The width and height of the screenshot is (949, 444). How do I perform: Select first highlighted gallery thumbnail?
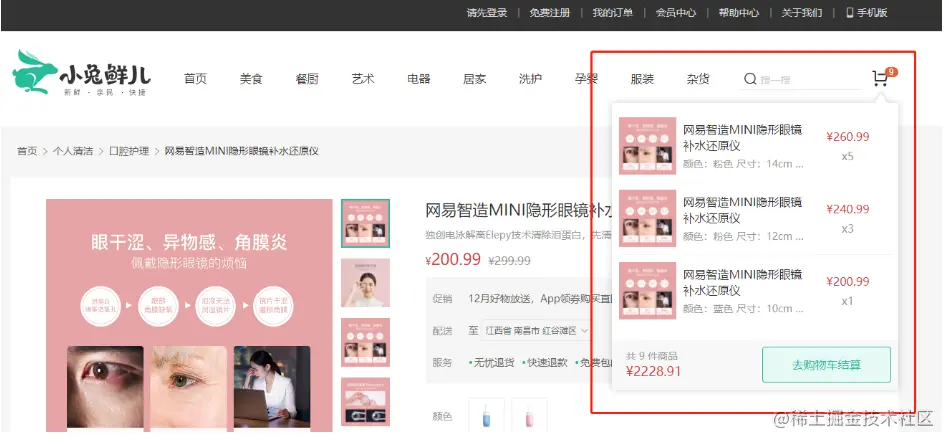pos(366,223)
